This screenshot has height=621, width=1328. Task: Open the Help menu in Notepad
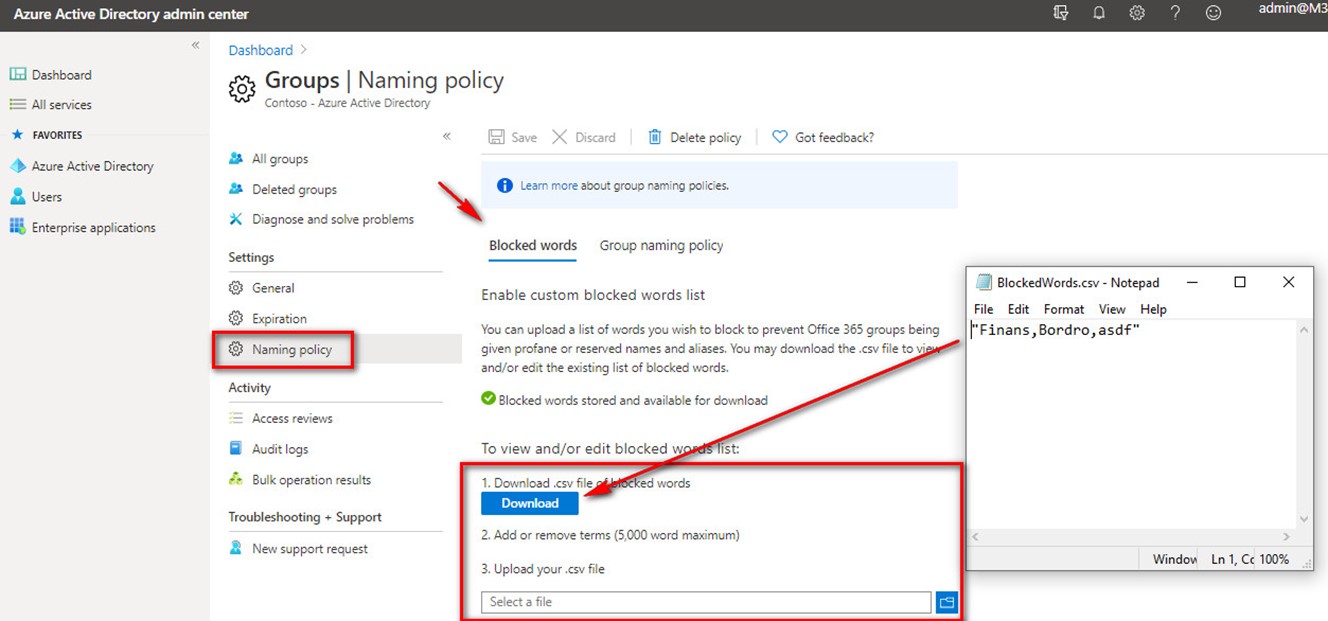click(x=1153, y=309)
